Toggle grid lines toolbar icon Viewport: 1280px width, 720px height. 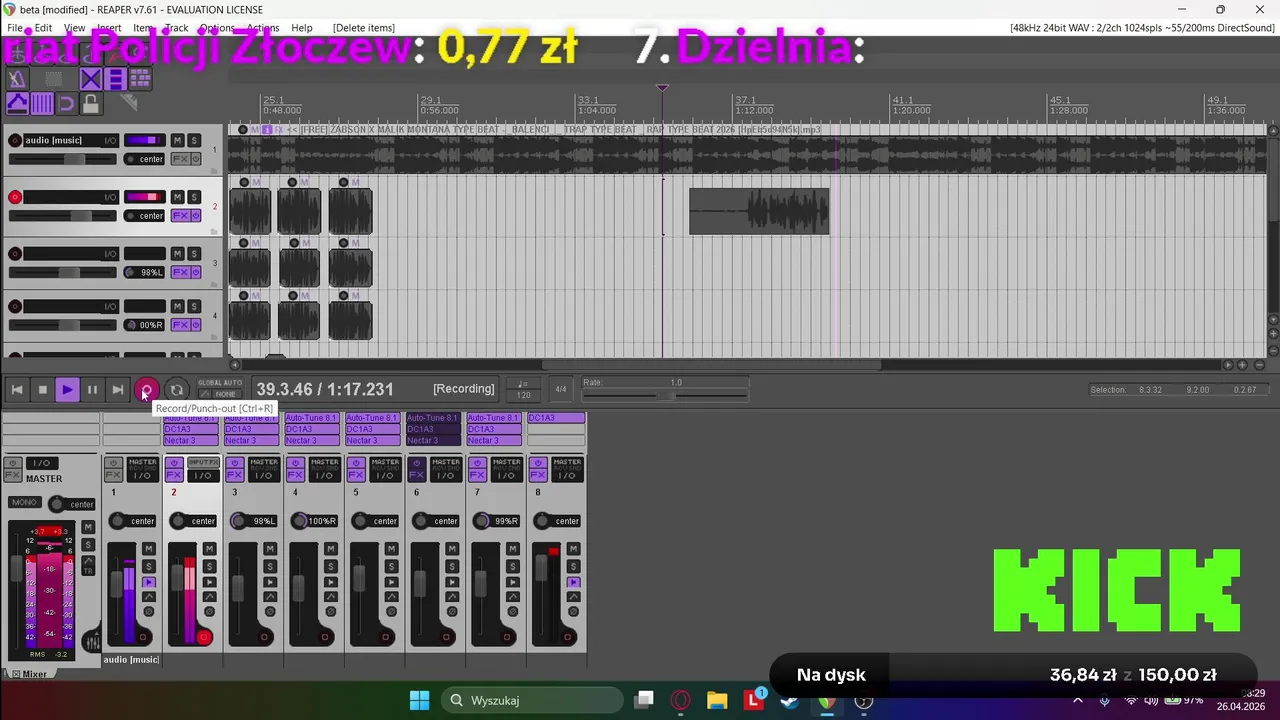click(x=42, y=103)
